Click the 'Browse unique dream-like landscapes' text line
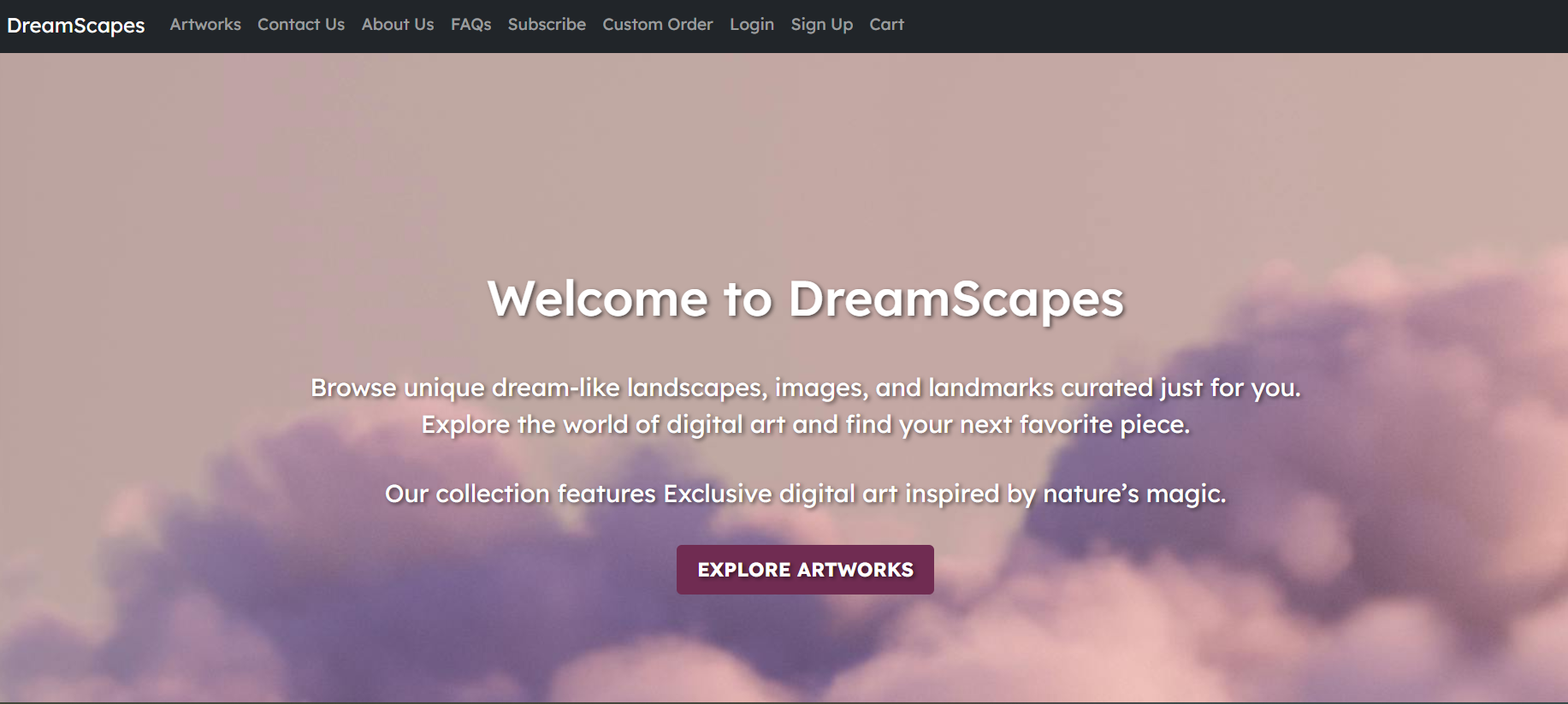The image size is (1568, 704). (x=805, y=388)
